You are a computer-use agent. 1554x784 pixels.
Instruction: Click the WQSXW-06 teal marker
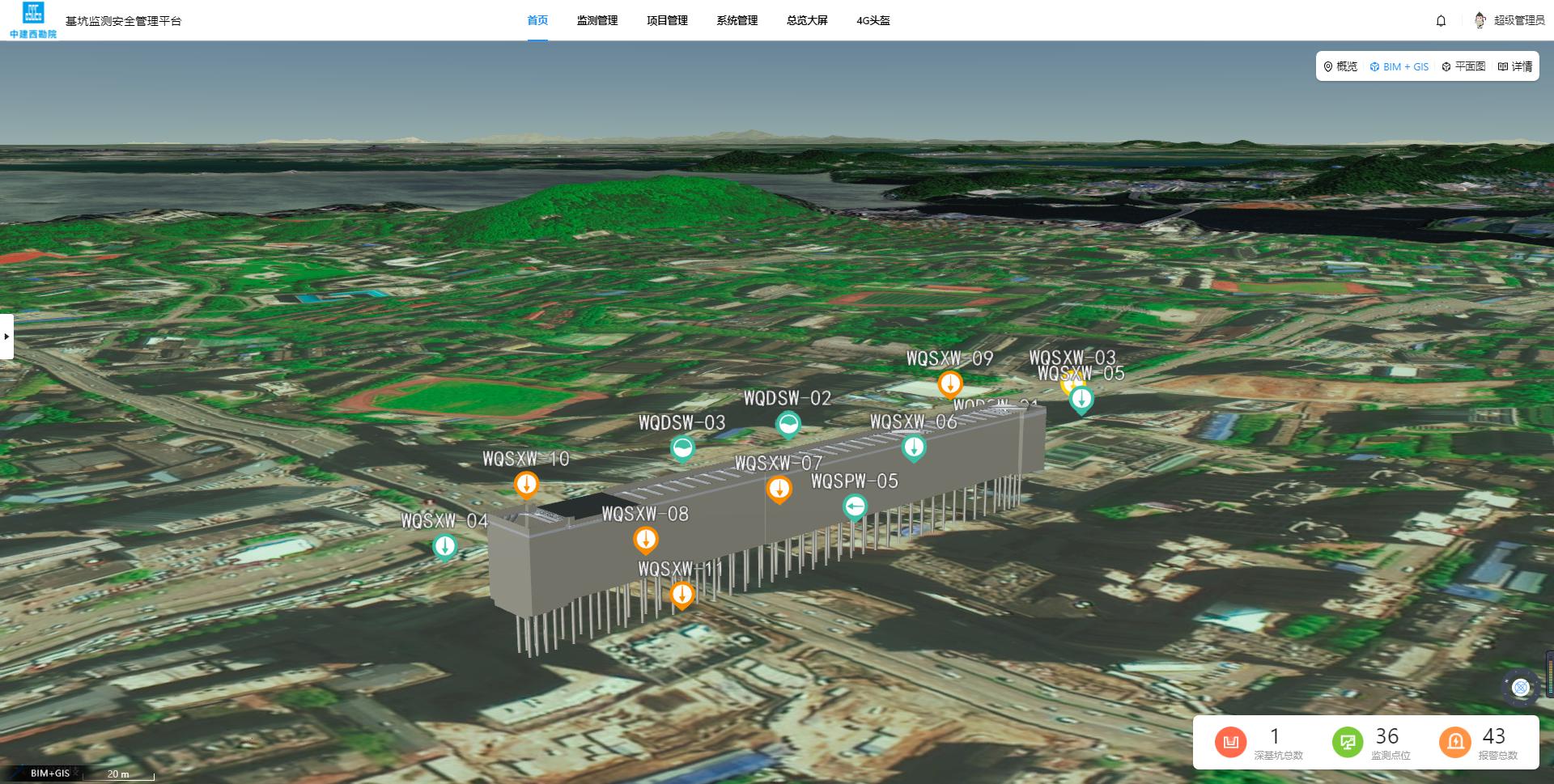[914, 447]
